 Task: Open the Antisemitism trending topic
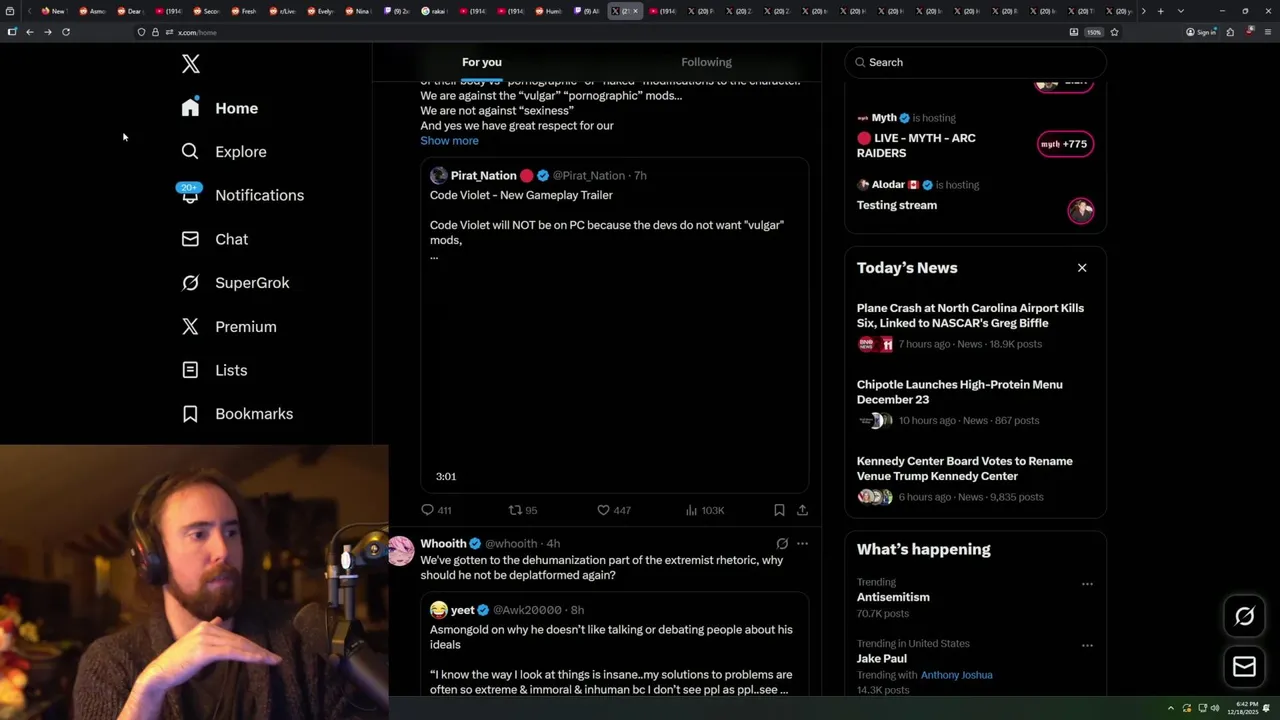[x=893, y=597]
